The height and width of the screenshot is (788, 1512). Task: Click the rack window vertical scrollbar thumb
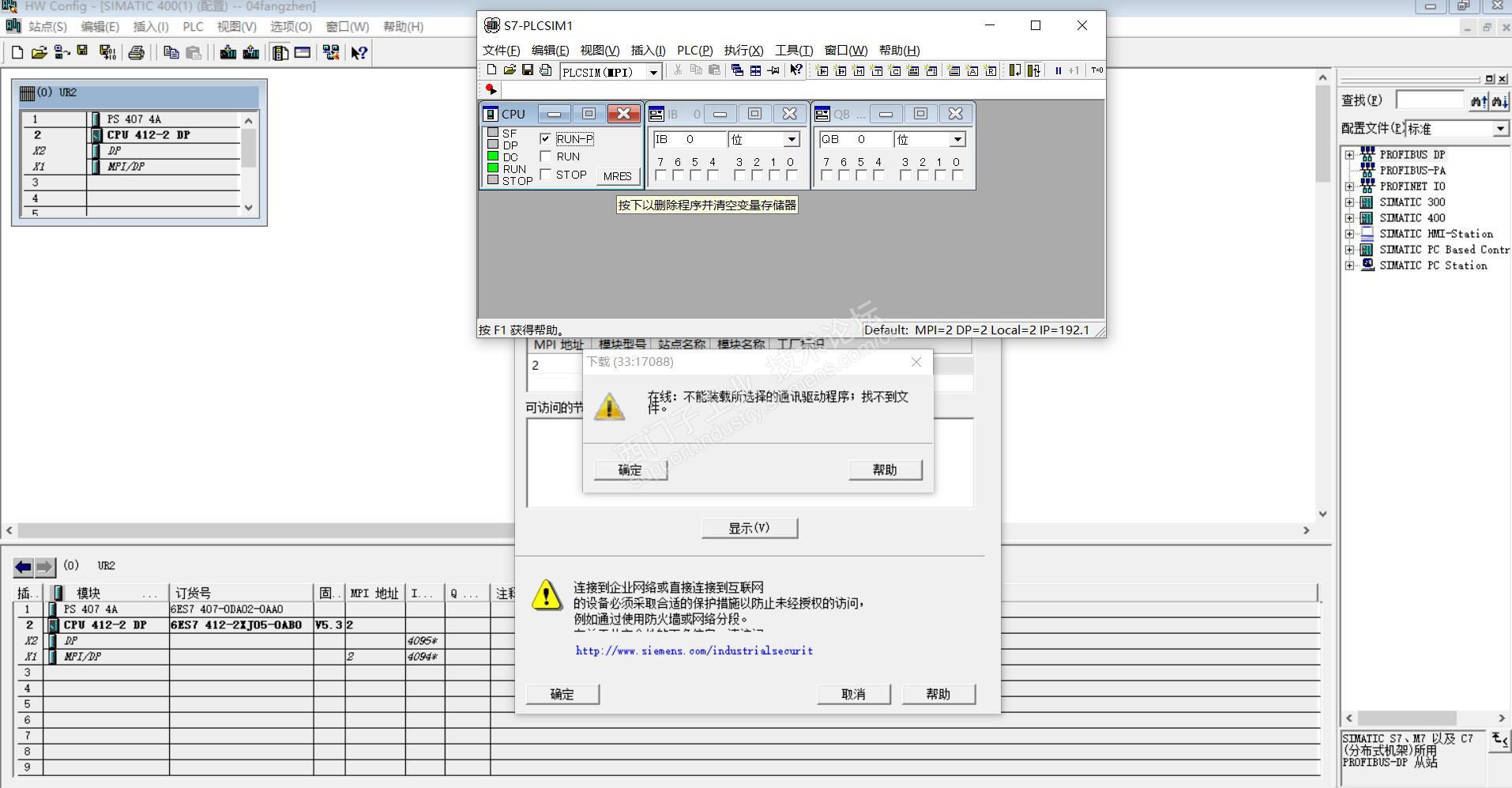click(249, 148)
